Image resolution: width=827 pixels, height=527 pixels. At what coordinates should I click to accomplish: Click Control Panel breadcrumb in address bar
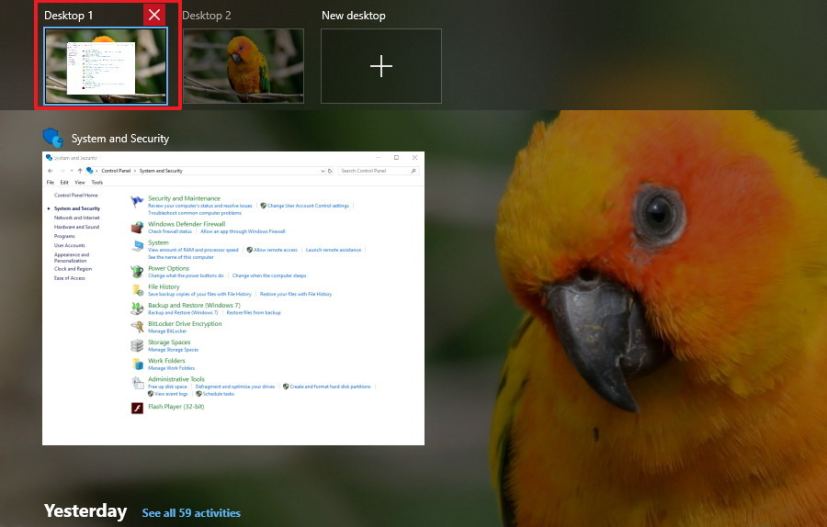coord(116,171)
